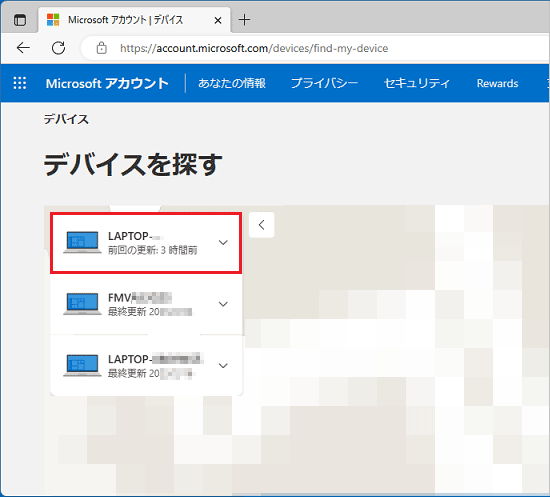550x497 pixels.
Task: Open the プライバシー menu item
Action: 324,83
